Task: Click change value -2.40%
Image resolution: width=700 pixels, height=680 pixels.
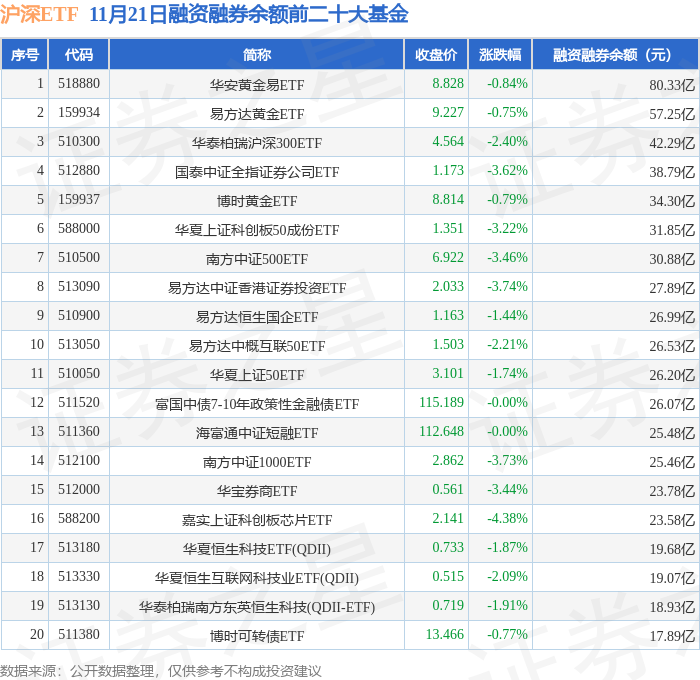Action: pyautogui.click(x=507, y=142)
